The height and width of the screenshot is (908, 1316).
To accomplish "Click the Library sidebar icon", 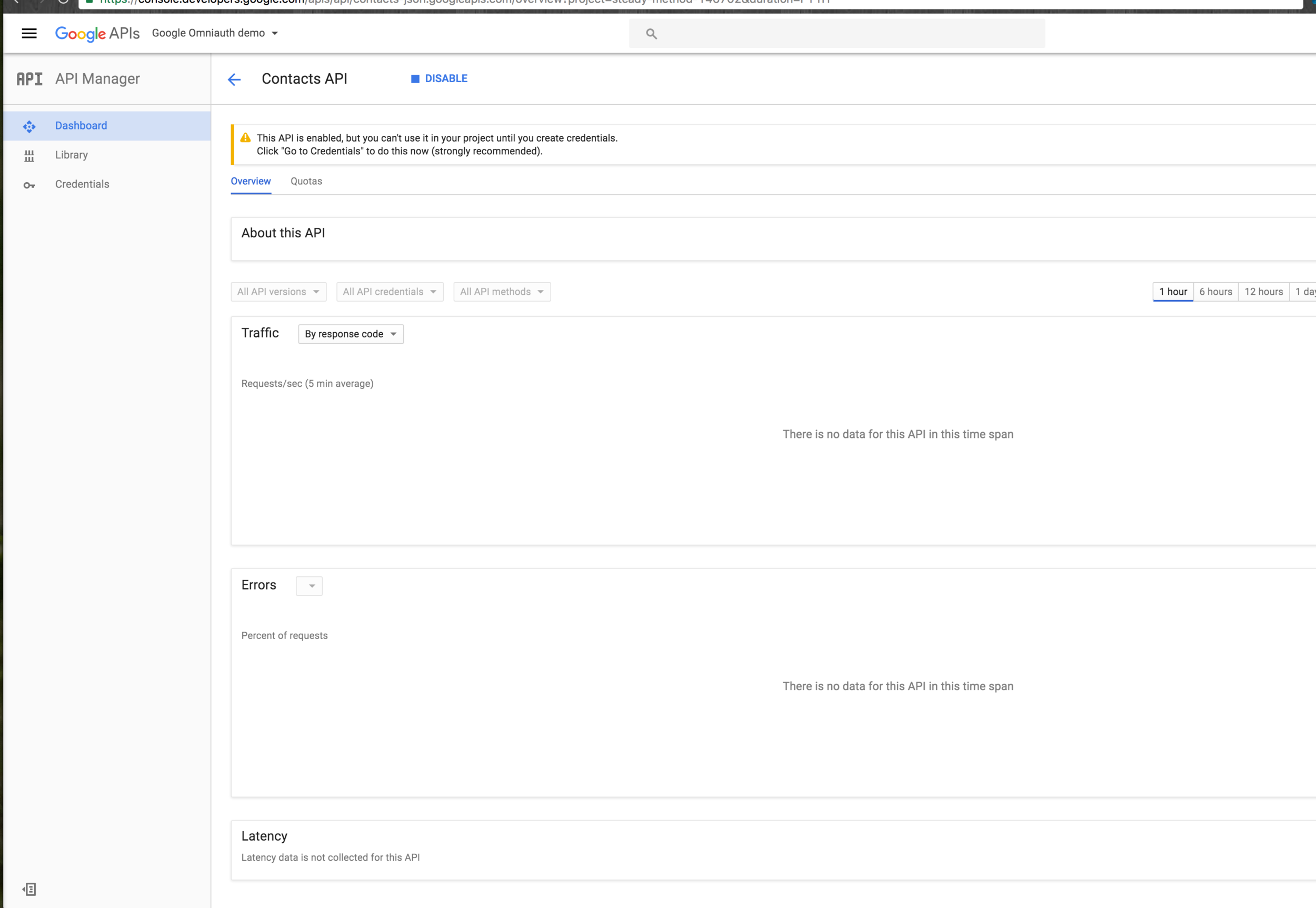I will coord(29,156).
